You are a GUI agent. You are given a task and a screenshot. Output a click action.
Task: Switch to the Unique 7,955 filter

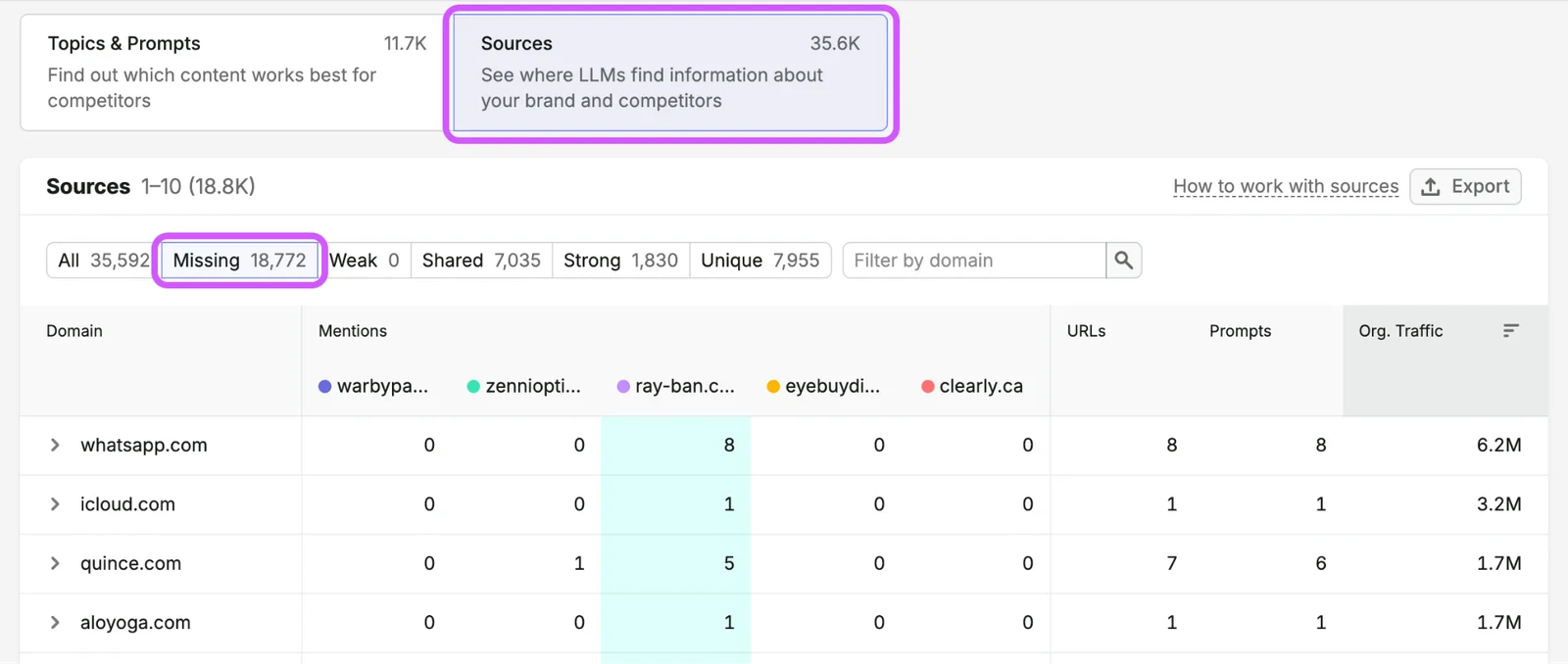[x=759, y=261]
